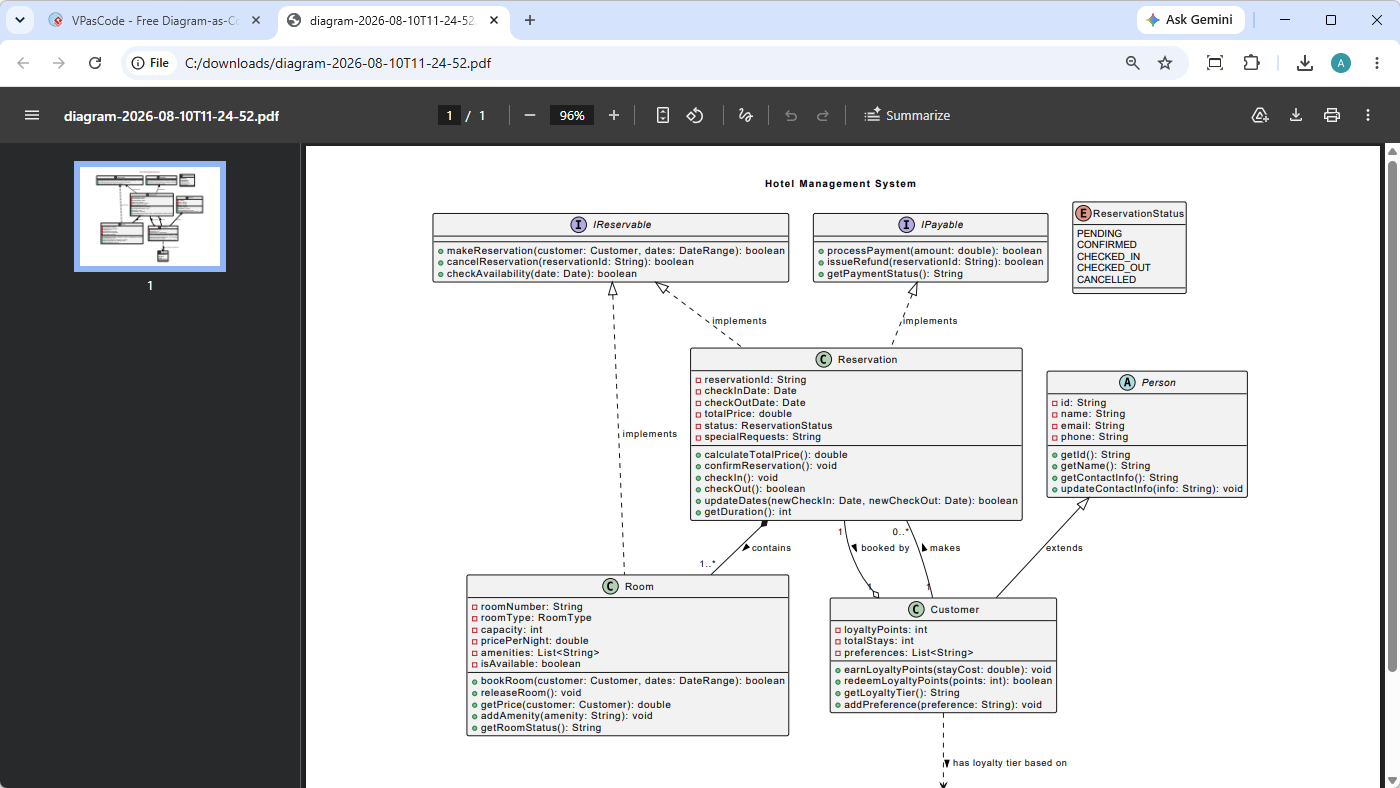The width and height of the screenshot is (1400, 788).
Task: Click the Ask Gemini button
Action: tap(1191, 20)
